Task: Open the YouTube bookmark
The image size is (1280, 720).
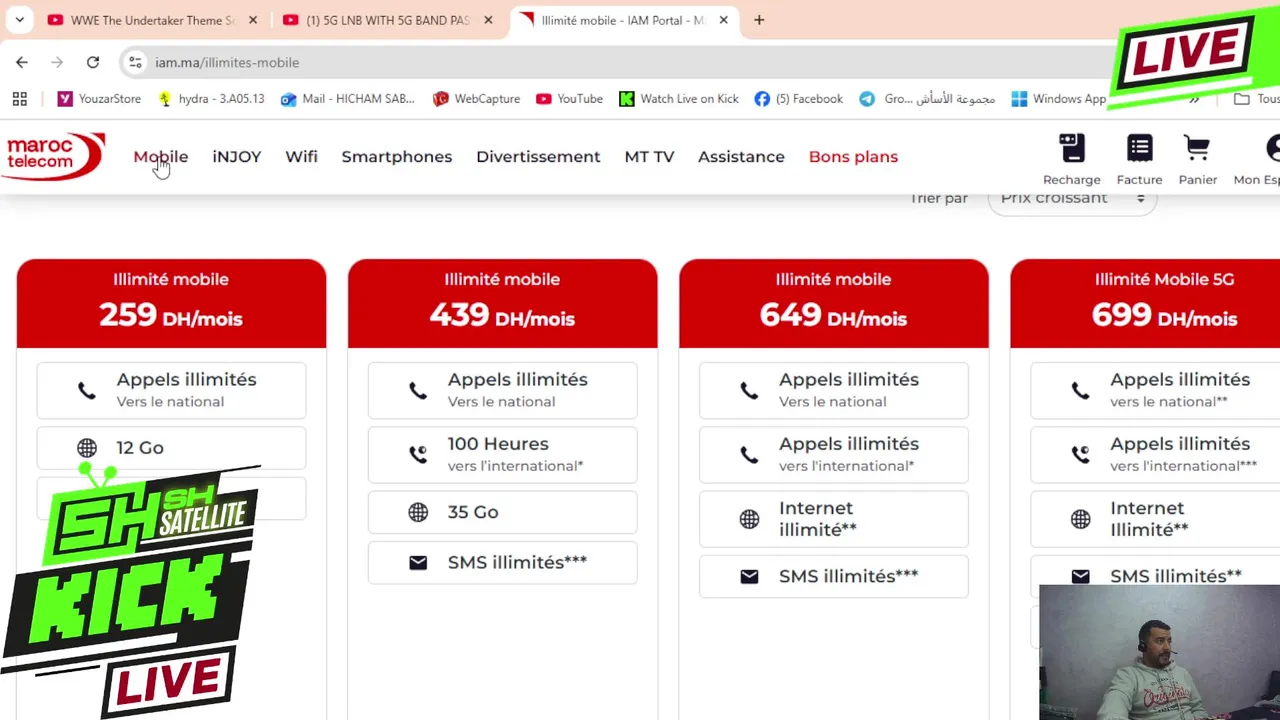Action: (x=569, y=99)
